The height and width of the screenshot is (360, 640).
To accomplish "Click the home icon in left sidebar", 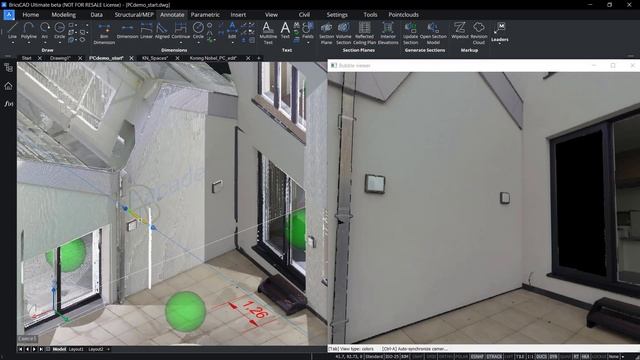I will pyautogui.click(x=8, y=86).
